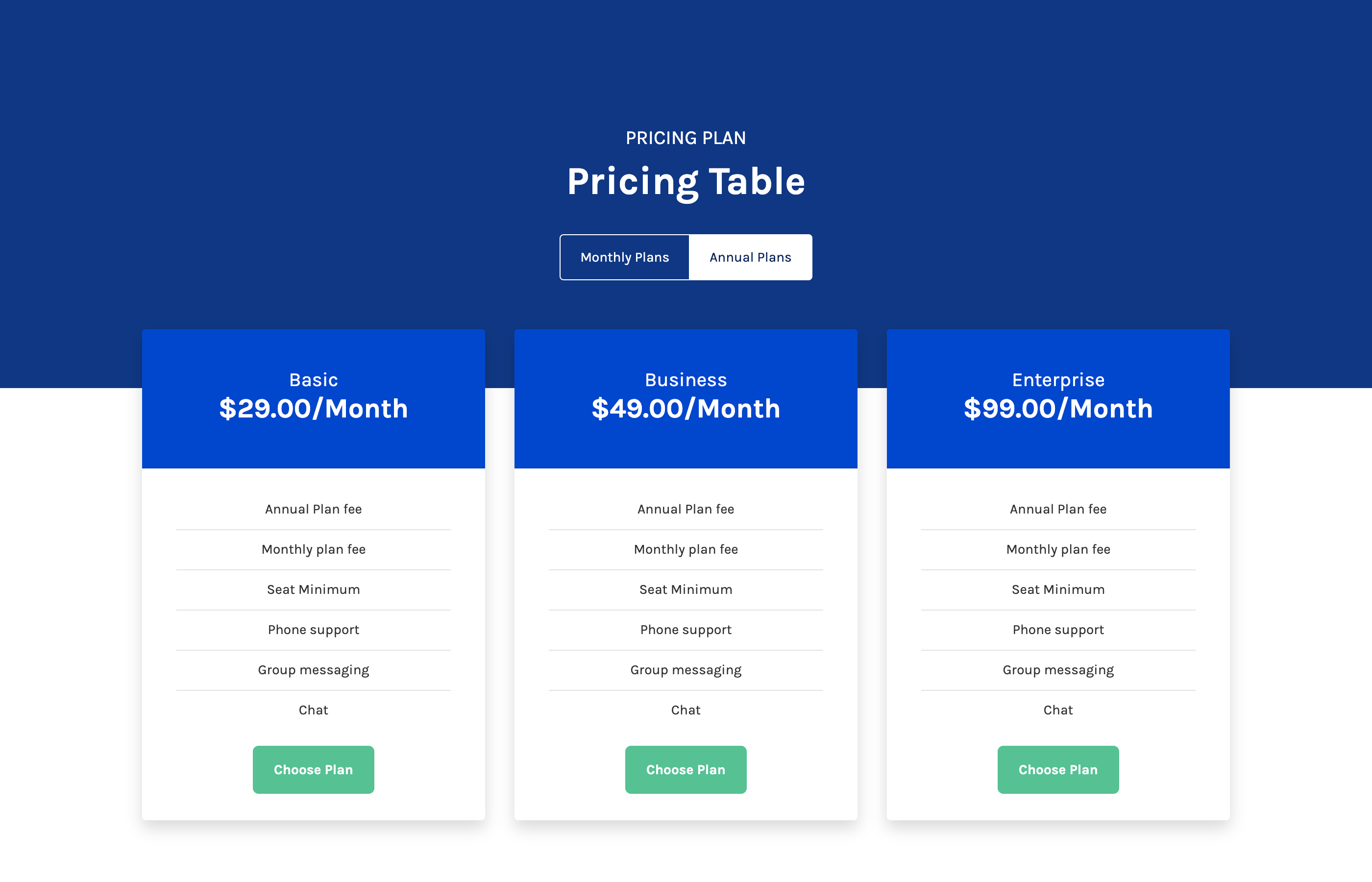Click Group messaging under the Business plan
The height and width of the screenshot is (882, 1372).
click(686, 669)
